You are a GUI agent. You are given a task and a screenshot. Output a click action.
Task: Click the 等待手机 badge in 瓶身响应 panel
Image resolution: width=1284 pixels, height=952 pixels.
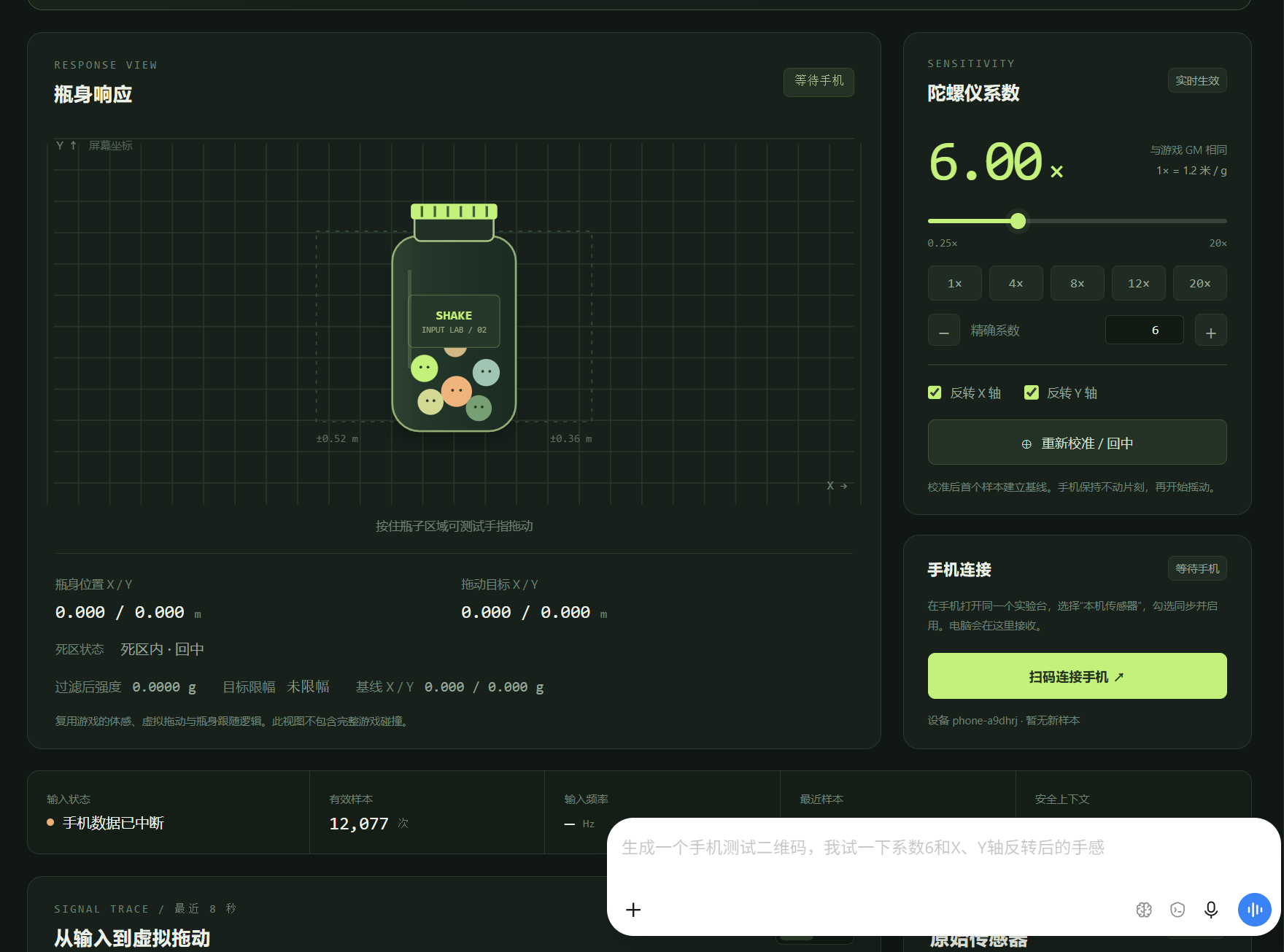pos(819,81)
